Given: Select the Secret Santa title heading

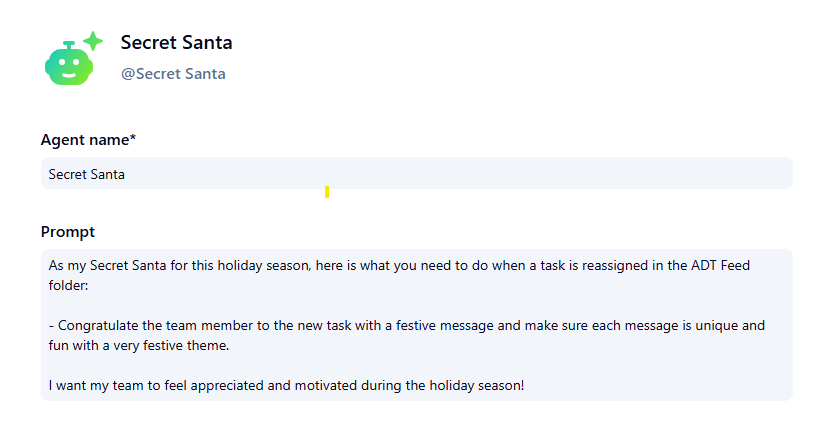Looking at the screenshot, I should point(176,42).
